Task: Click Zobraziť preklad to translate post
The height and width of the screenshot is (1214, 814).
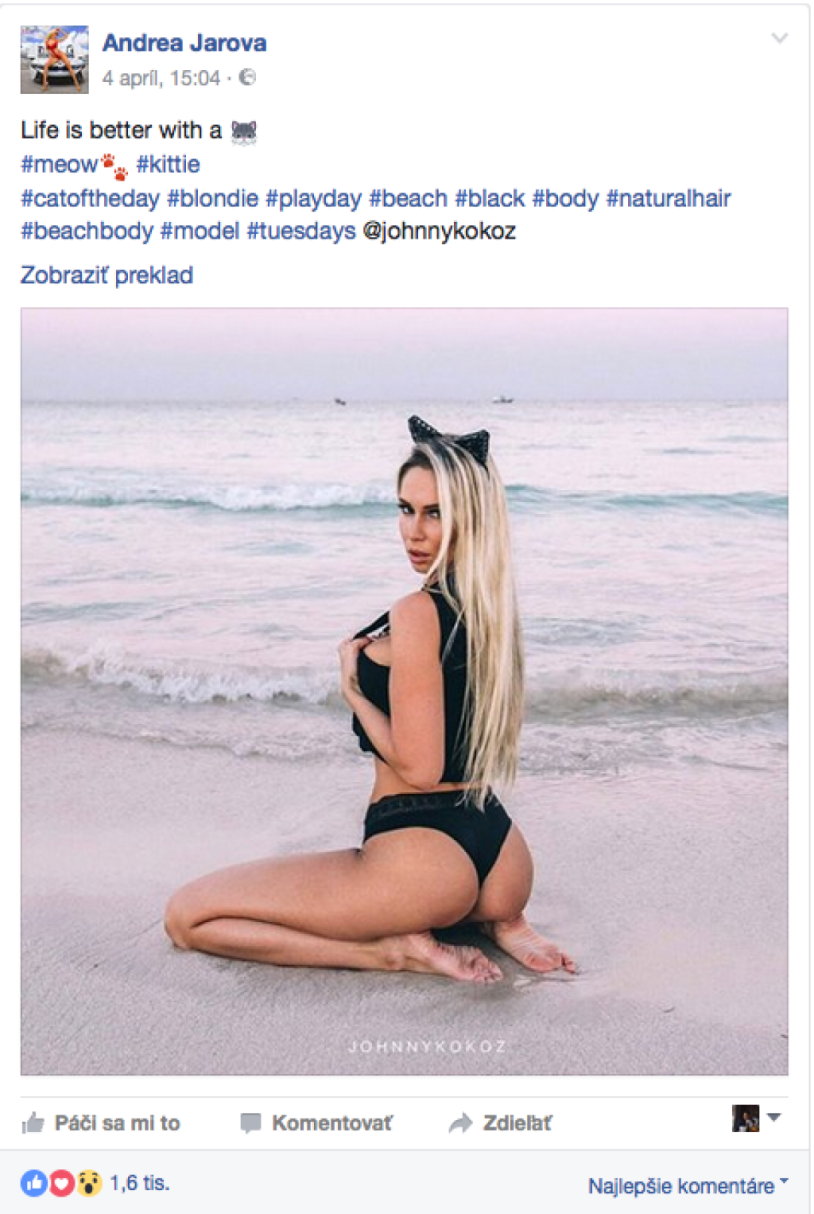Action: pos(107,275)
